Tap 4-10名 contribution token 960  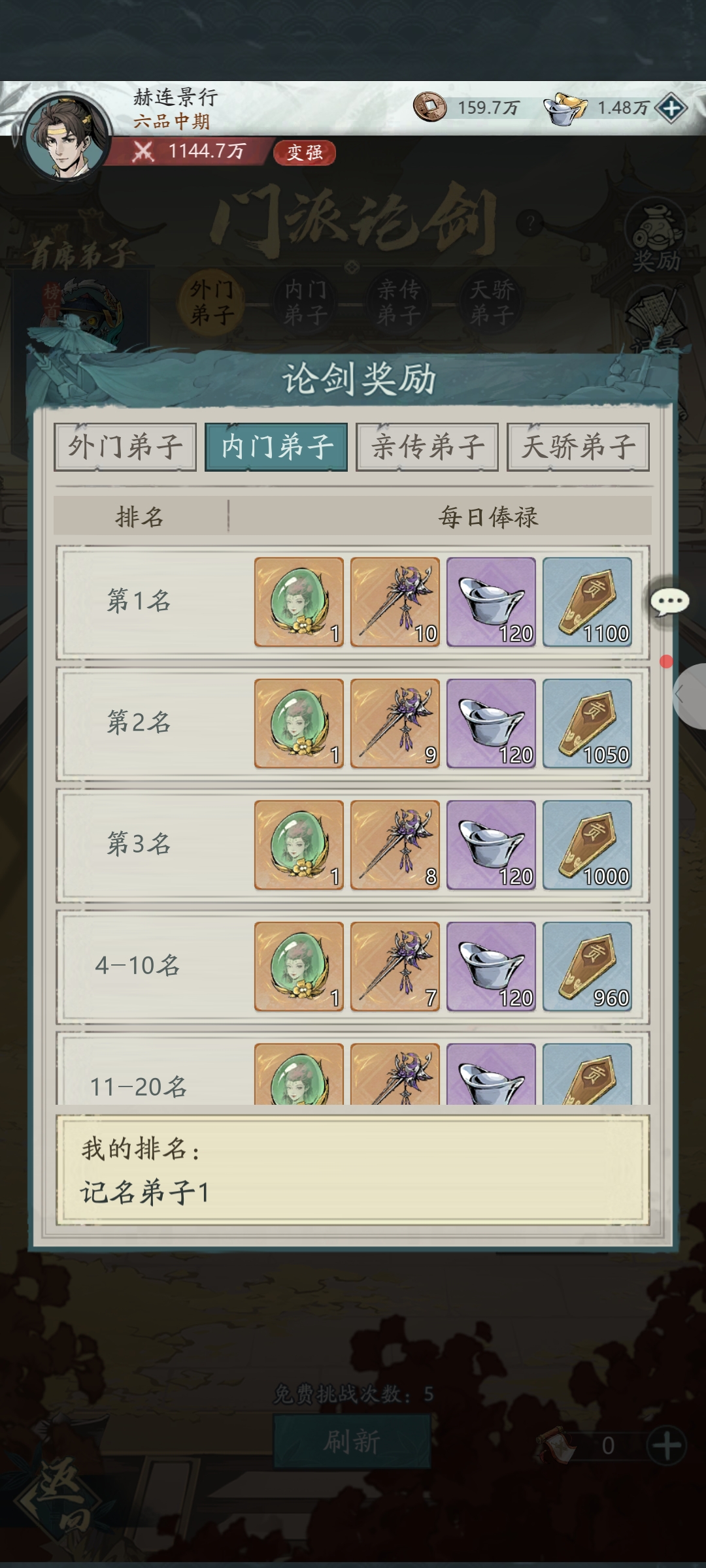[587, 966]
